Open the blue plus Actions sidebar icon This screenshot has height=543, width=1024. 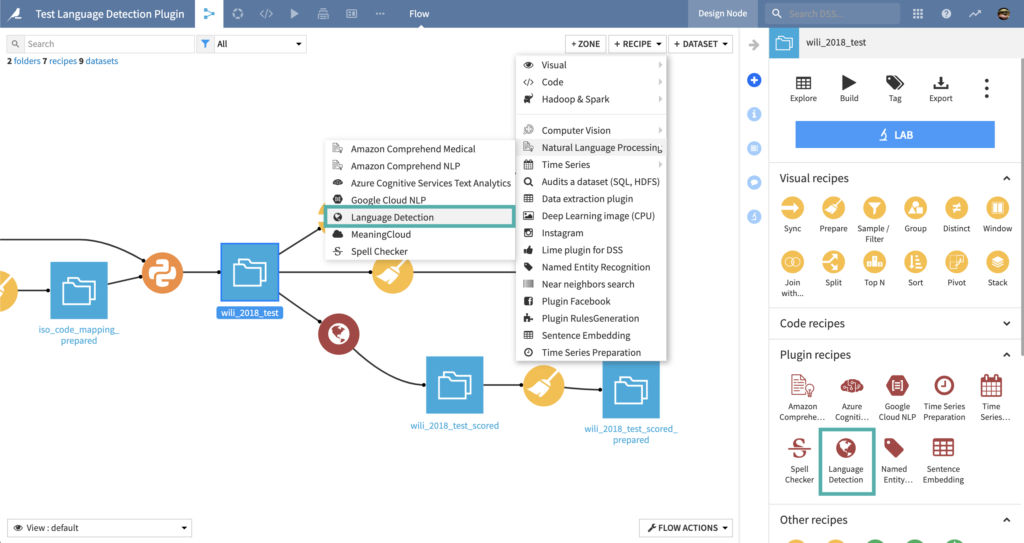point(754,80)
